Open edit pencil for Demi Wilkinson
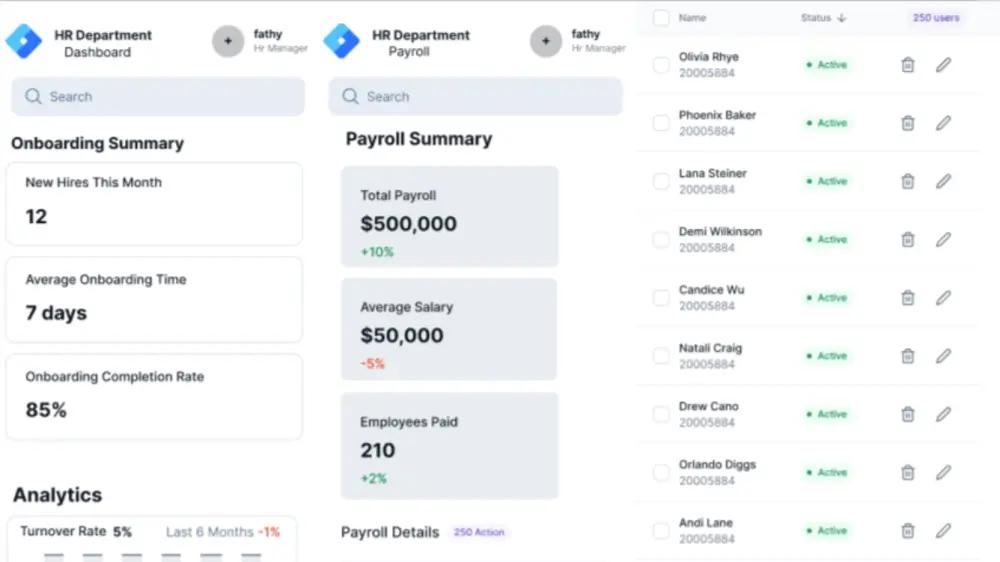The image size is (1000, 562). point(943,240)
